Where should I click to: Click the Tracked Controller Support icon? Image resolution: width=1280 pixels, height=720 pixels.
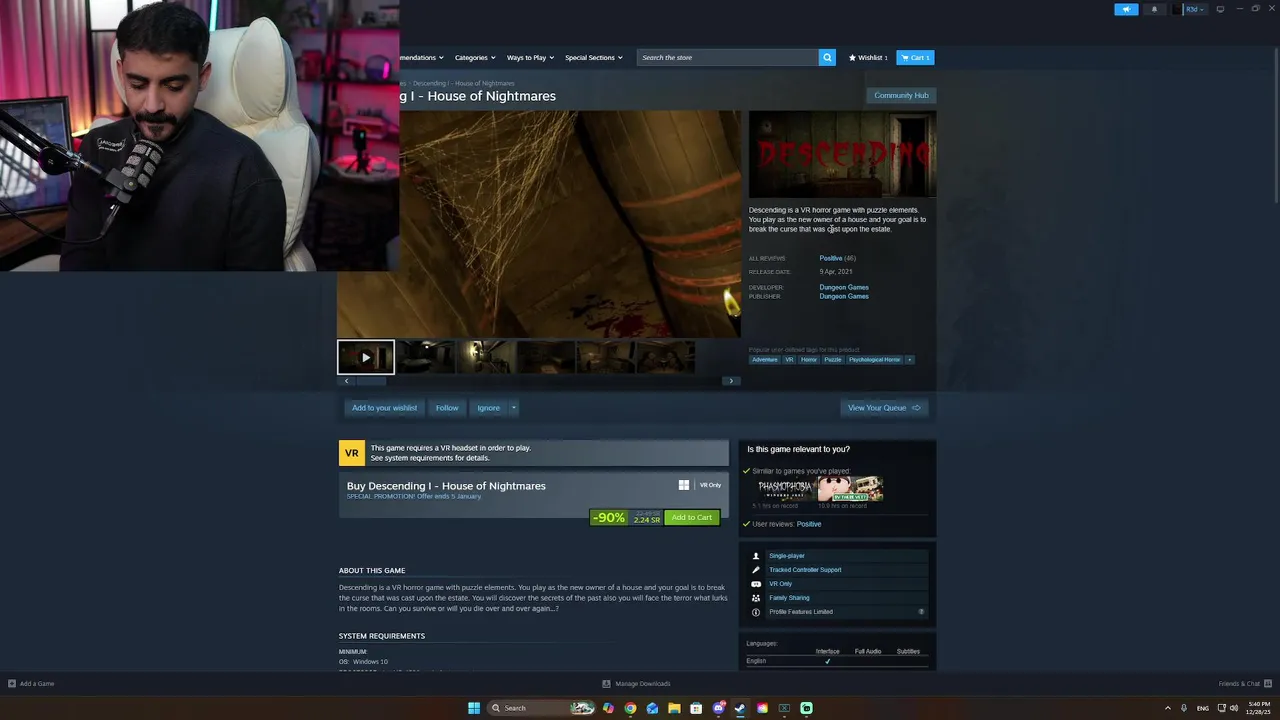tap(756, 570)
